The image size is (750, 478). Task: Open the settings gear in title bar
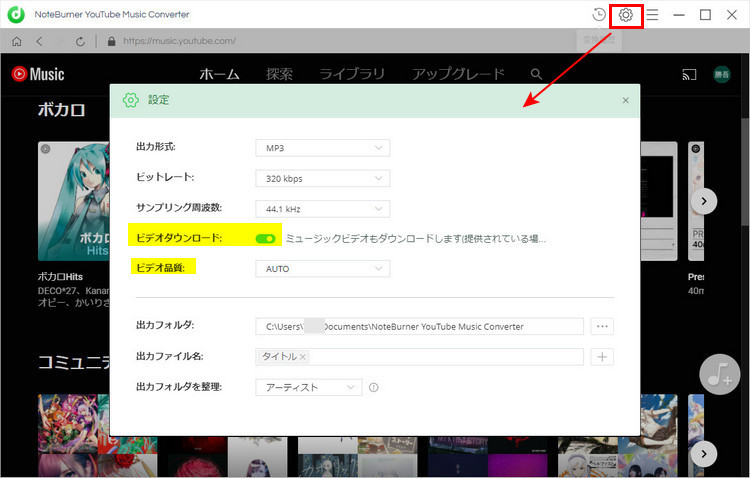[626, 15]
